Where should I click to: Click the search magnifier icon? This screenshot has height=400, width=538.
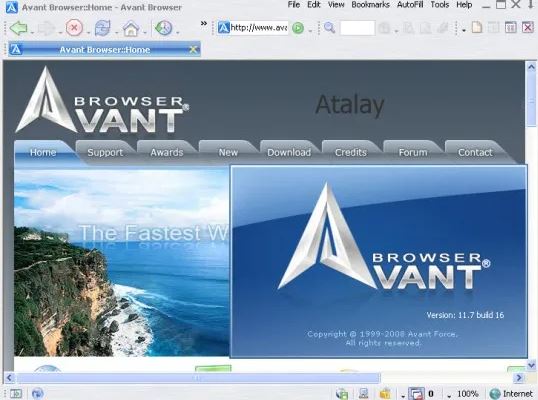point(329,28)
